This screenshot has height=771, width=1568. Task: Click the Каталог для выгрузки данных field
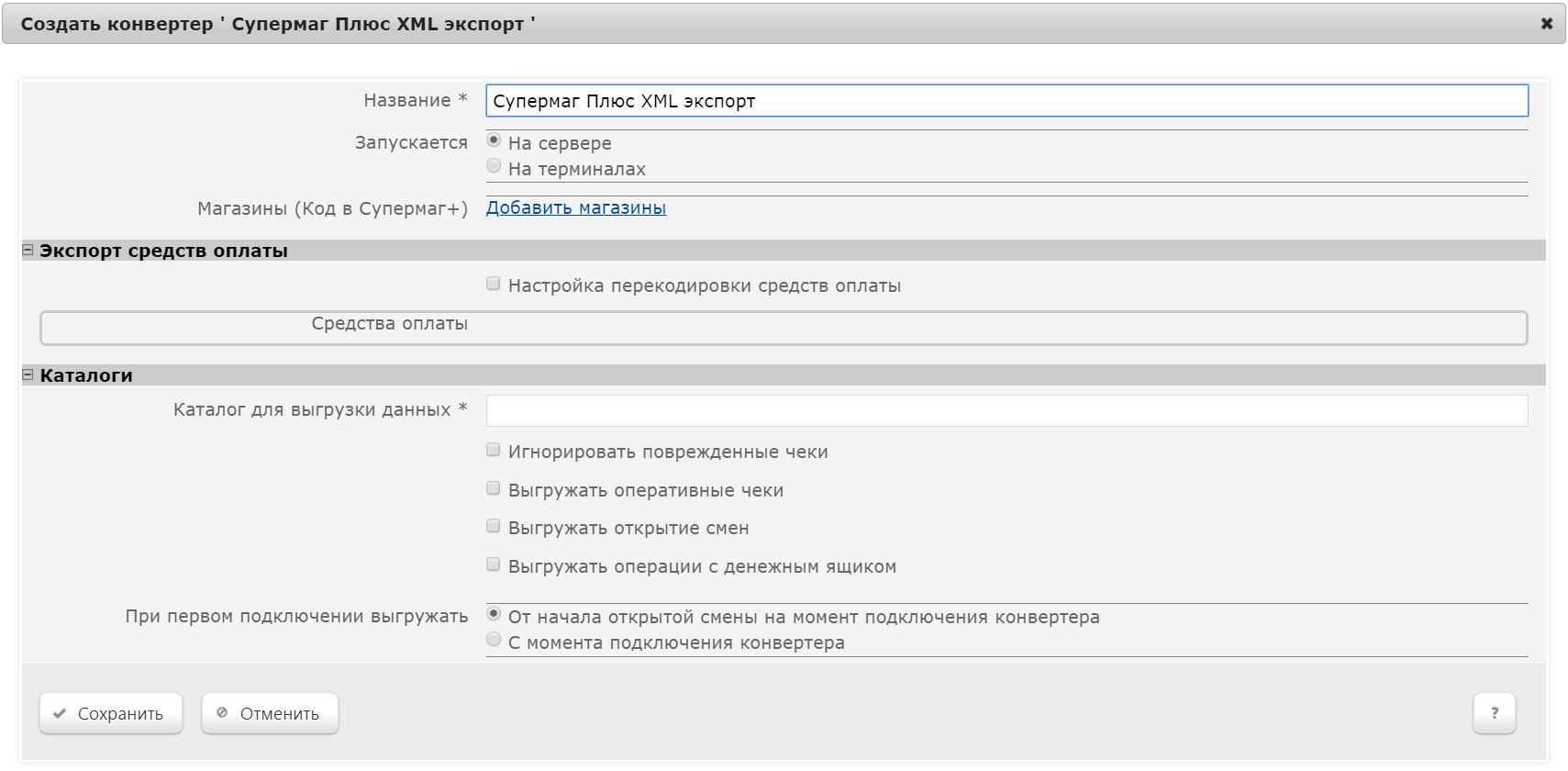[1006, 410]
